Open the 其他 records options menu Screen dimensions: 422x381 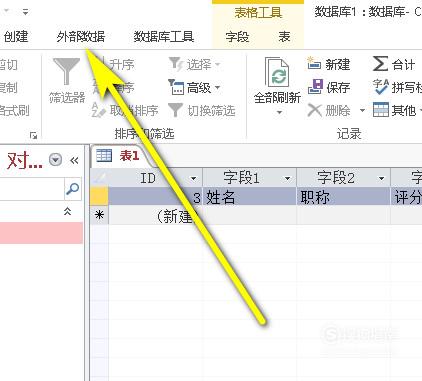pyautogui.click(x=397, y=110)
